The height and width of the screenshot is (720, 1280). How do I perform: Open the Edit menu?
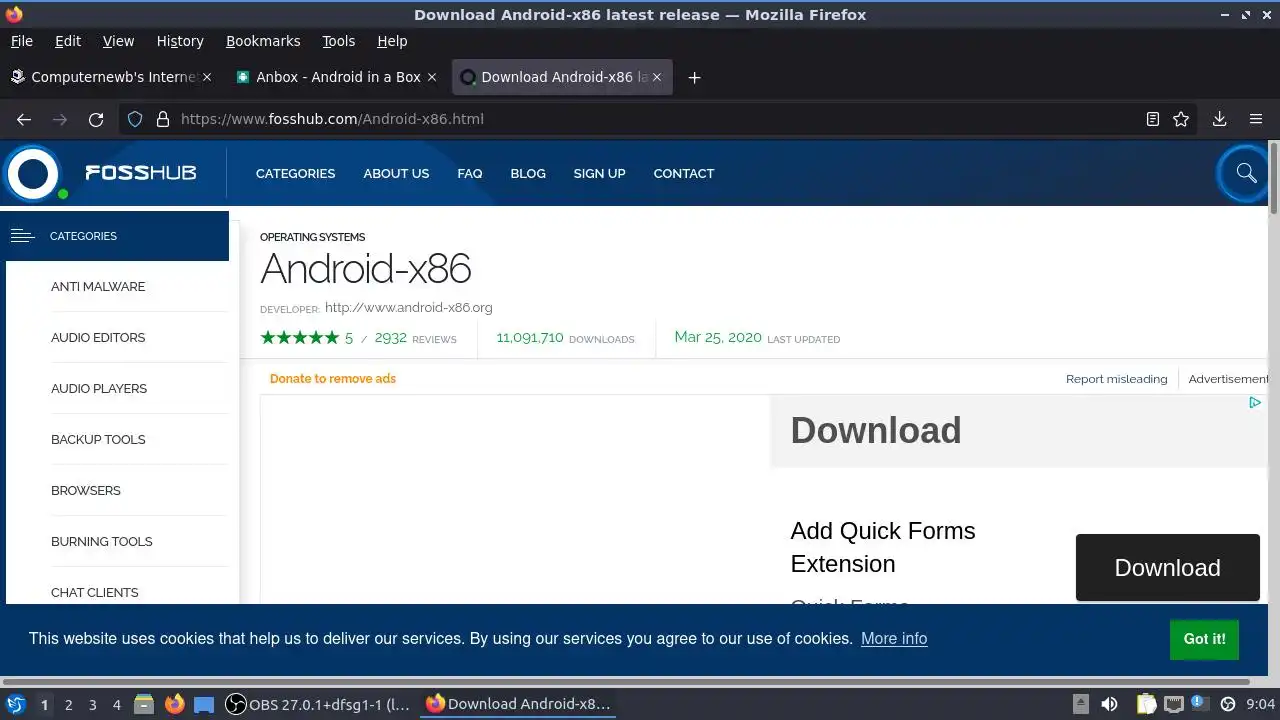coord(68,41)
